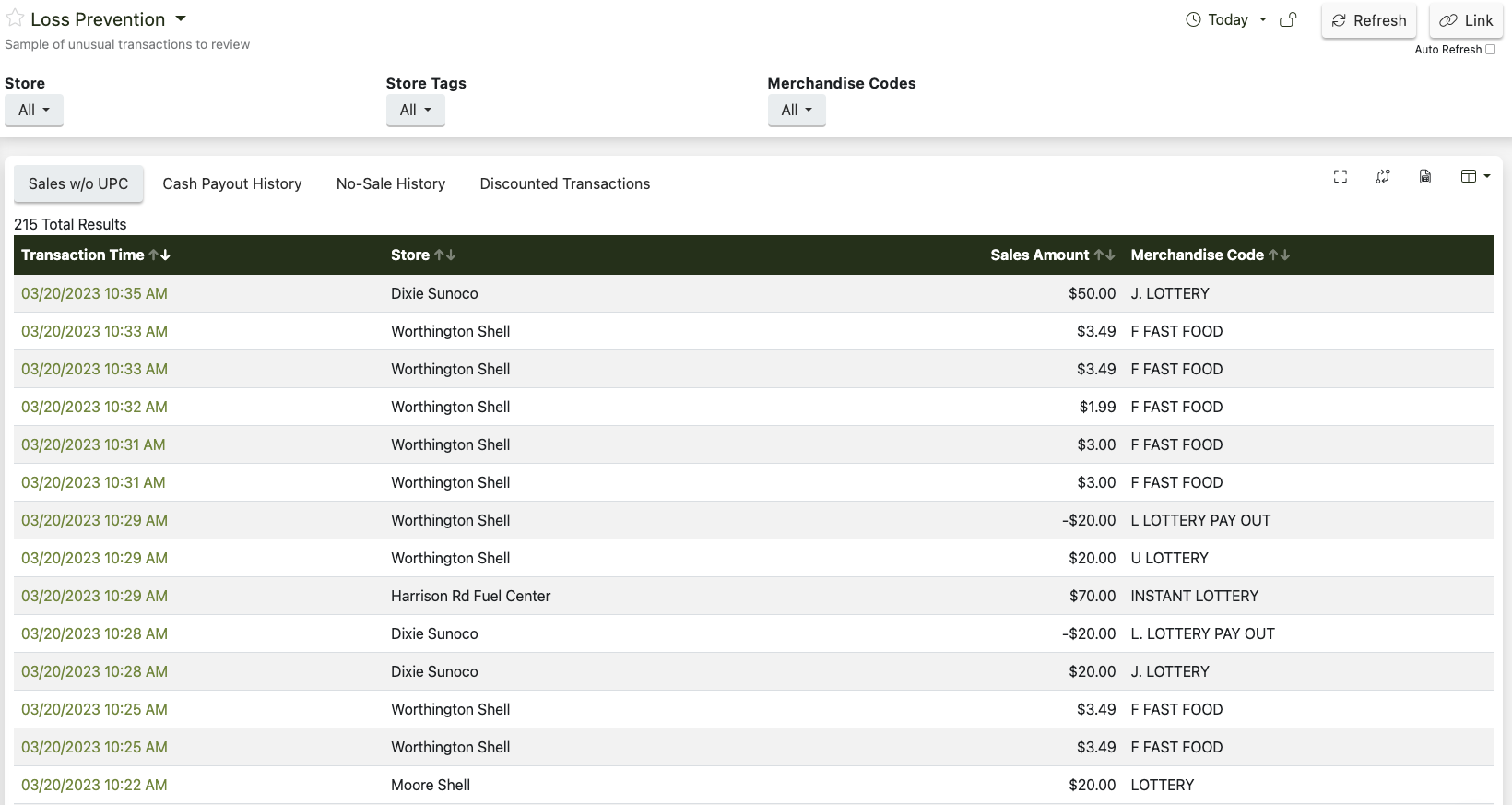This screenshot has height=805, width=1512.
Task: Click the Link button
Action: click(x=1466, y=20)
